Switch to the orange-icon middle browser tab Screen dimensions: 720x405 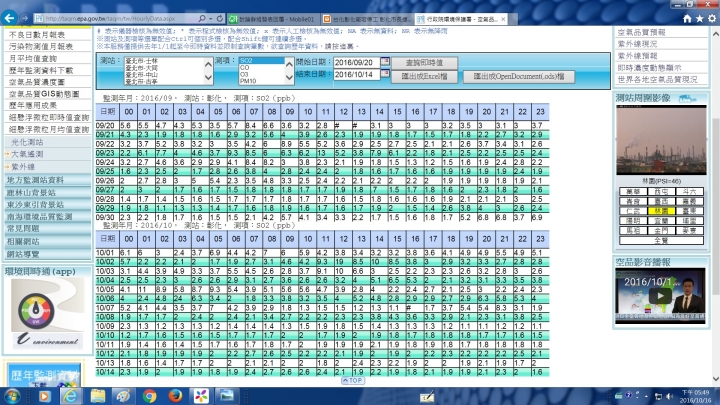[x=367, y=19]
